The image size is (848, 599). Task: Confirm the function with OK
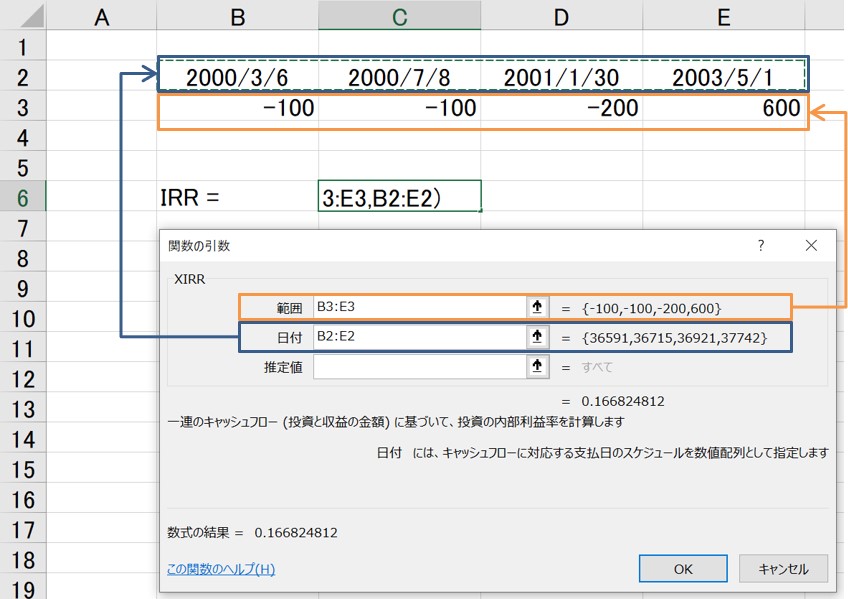[x=683, y=569]
